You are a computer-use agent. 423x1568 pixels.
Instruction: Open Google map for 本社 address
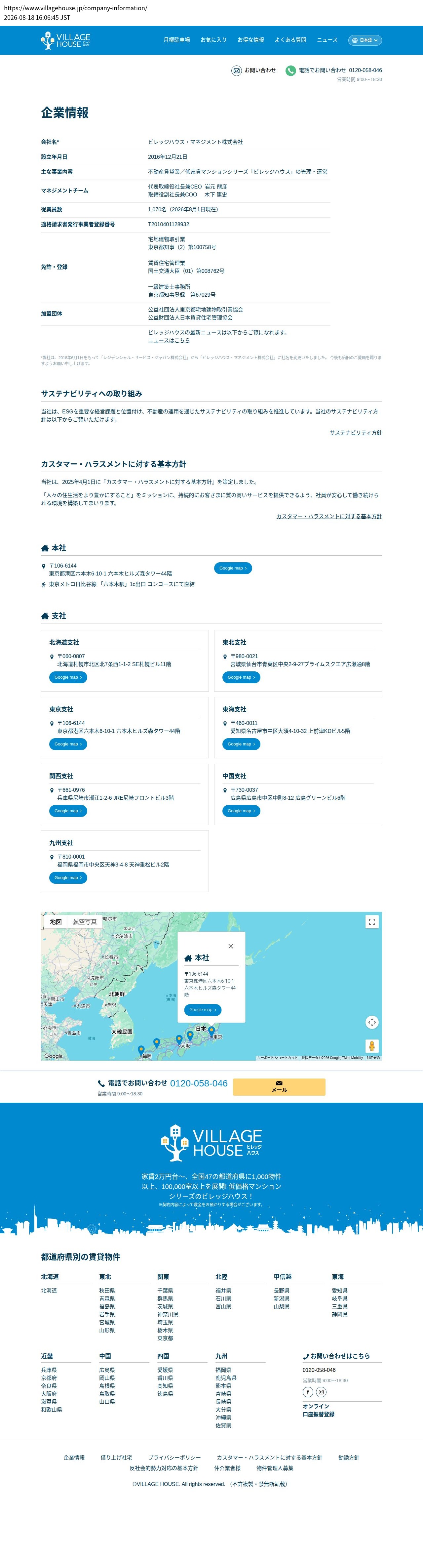tap(233, 568)
